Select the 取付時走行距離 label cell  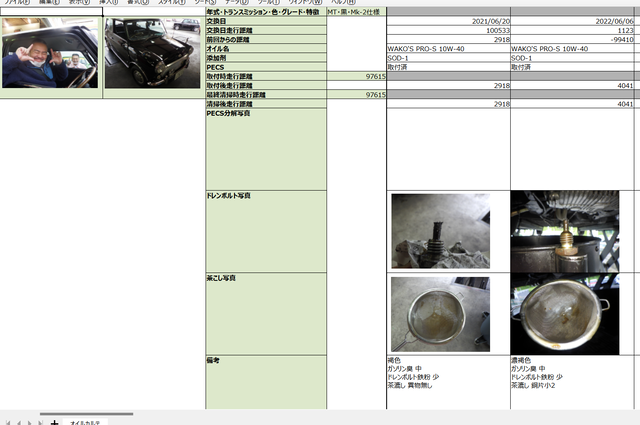(x=266, y=76)
